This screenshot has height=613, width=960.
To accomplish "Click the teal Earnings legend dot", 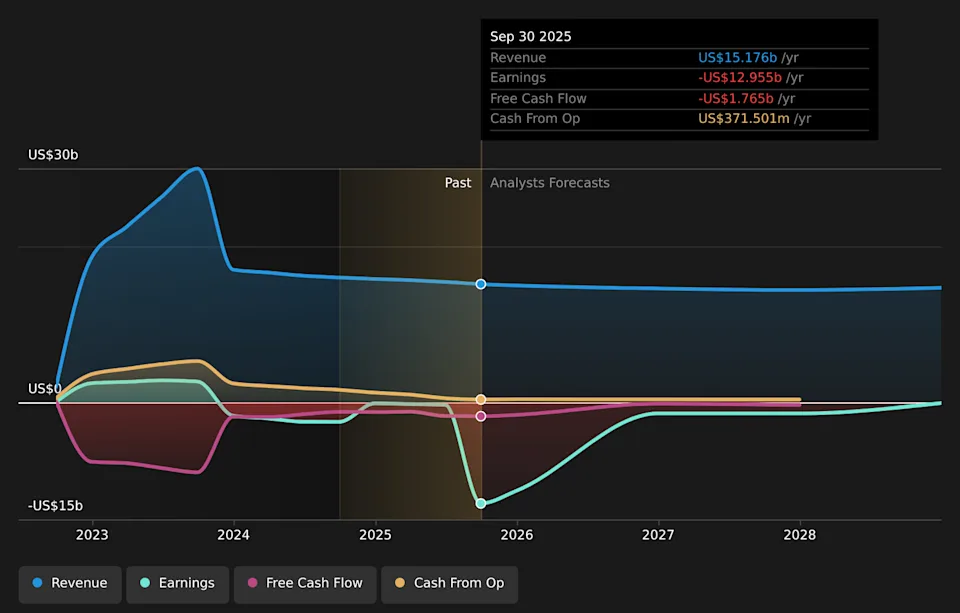I will tap(146, 584).
